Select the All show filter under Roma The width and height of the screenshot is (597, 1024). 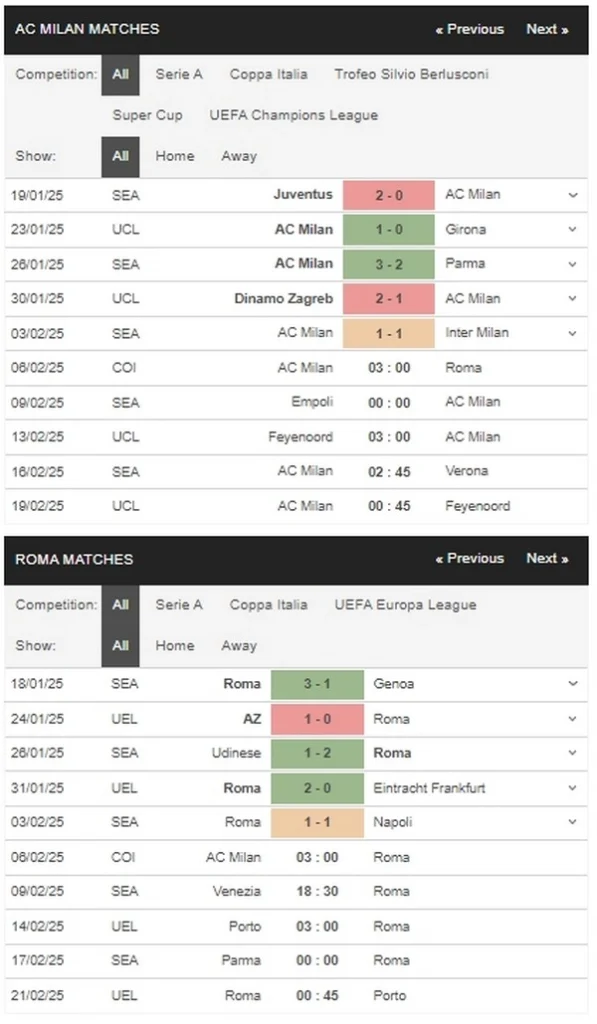(x=120, y=646)
